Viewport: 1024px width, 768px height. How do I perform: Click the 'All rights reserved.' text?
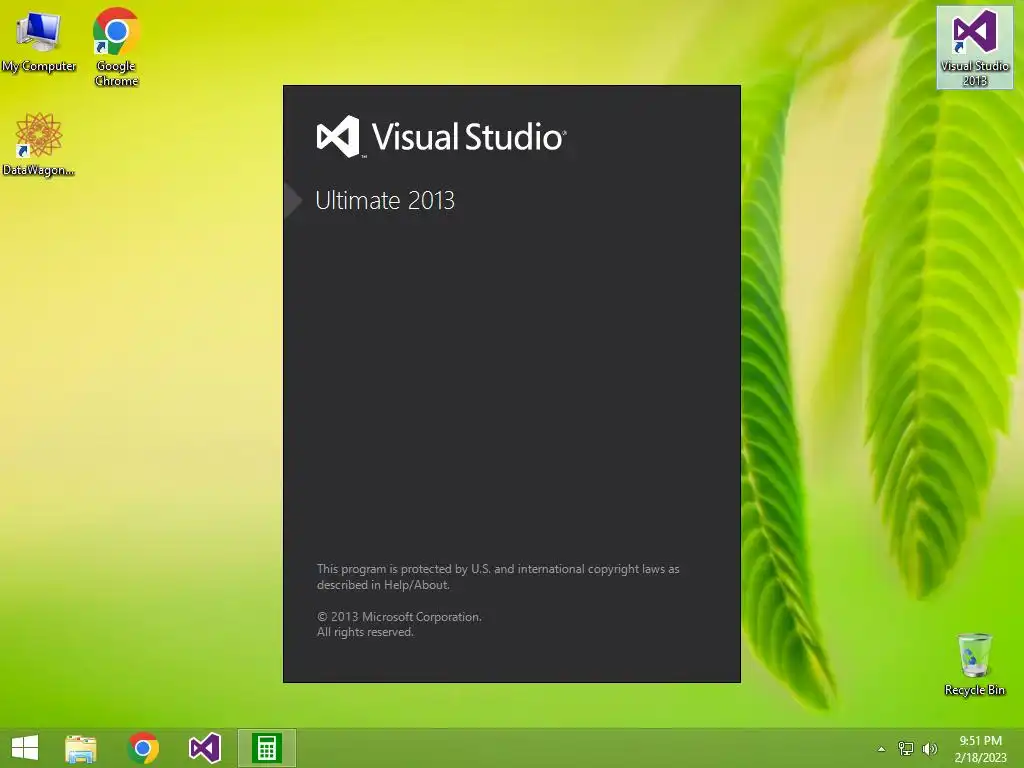click(365, 632)
